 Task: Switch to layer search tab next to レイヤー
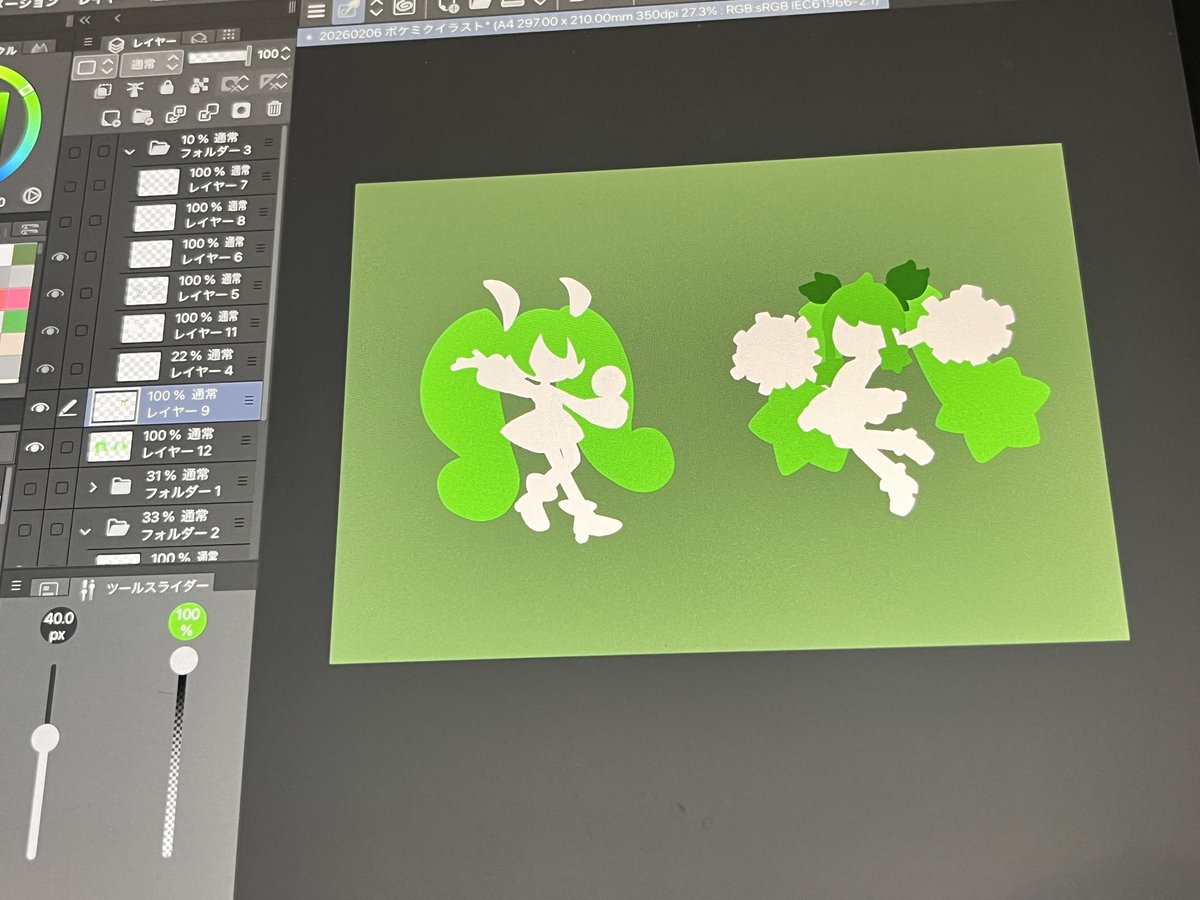(198, 40)
